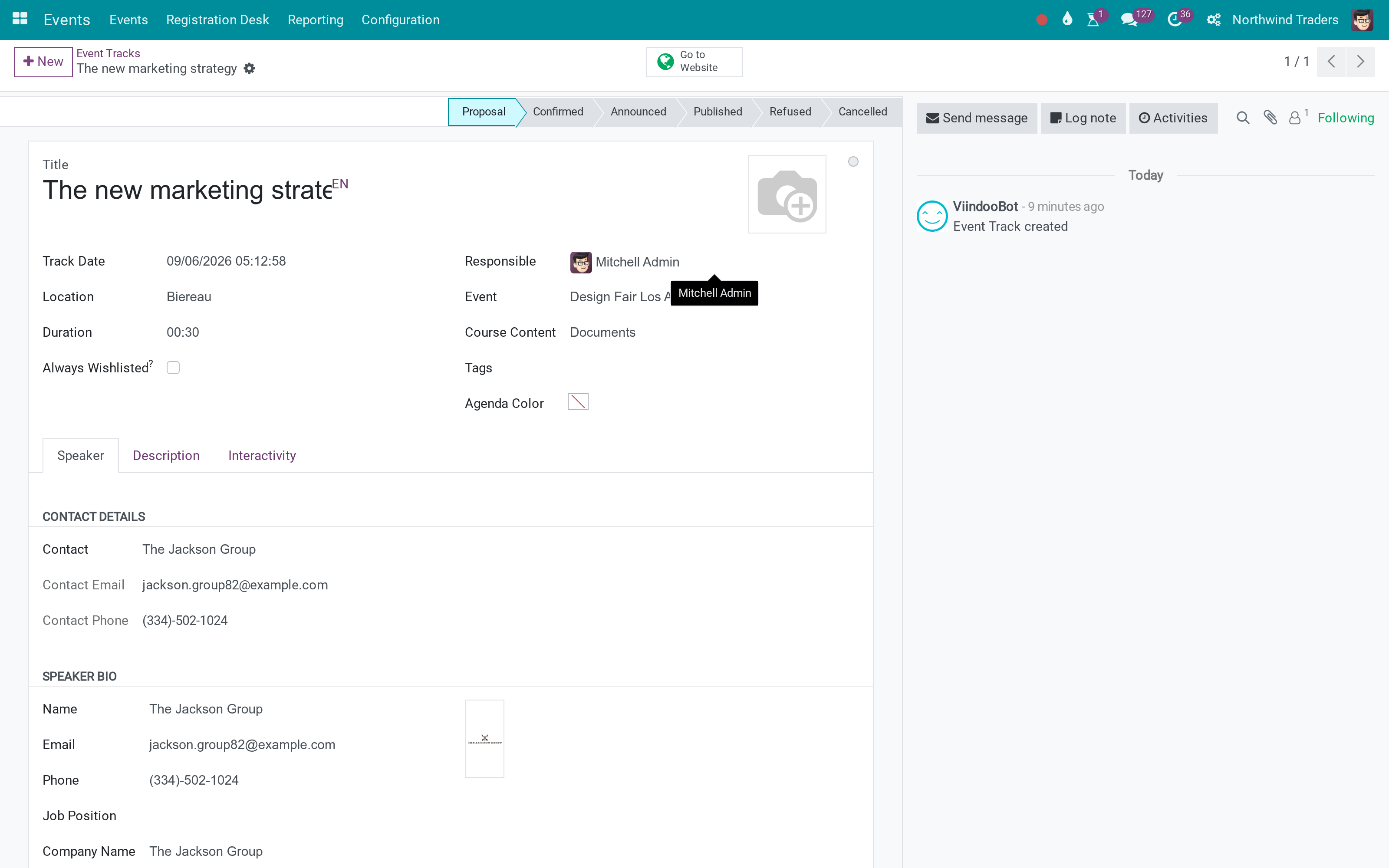Go to the previous record arrow

point(1331,62)
